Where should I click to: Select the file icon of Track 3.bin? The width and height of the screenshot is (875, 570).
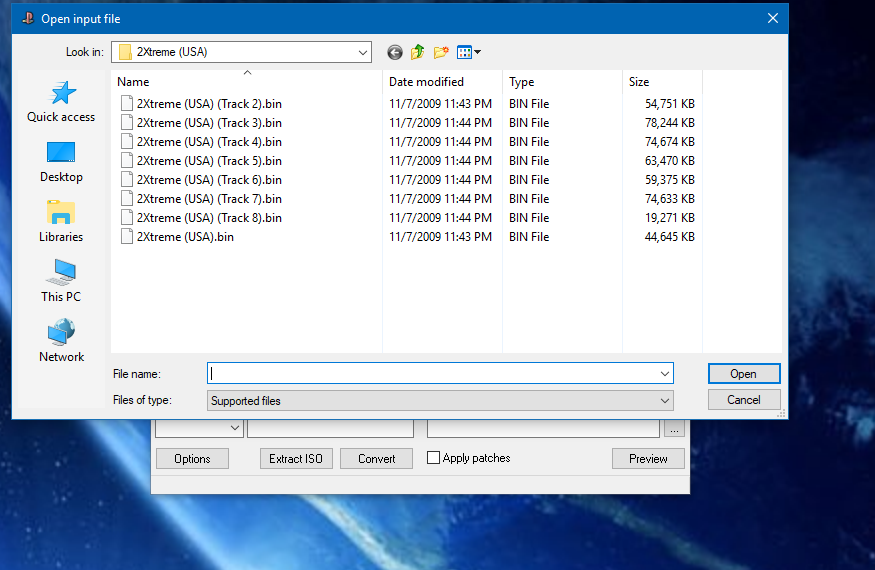pyautogui.click(x=127, y=123)
